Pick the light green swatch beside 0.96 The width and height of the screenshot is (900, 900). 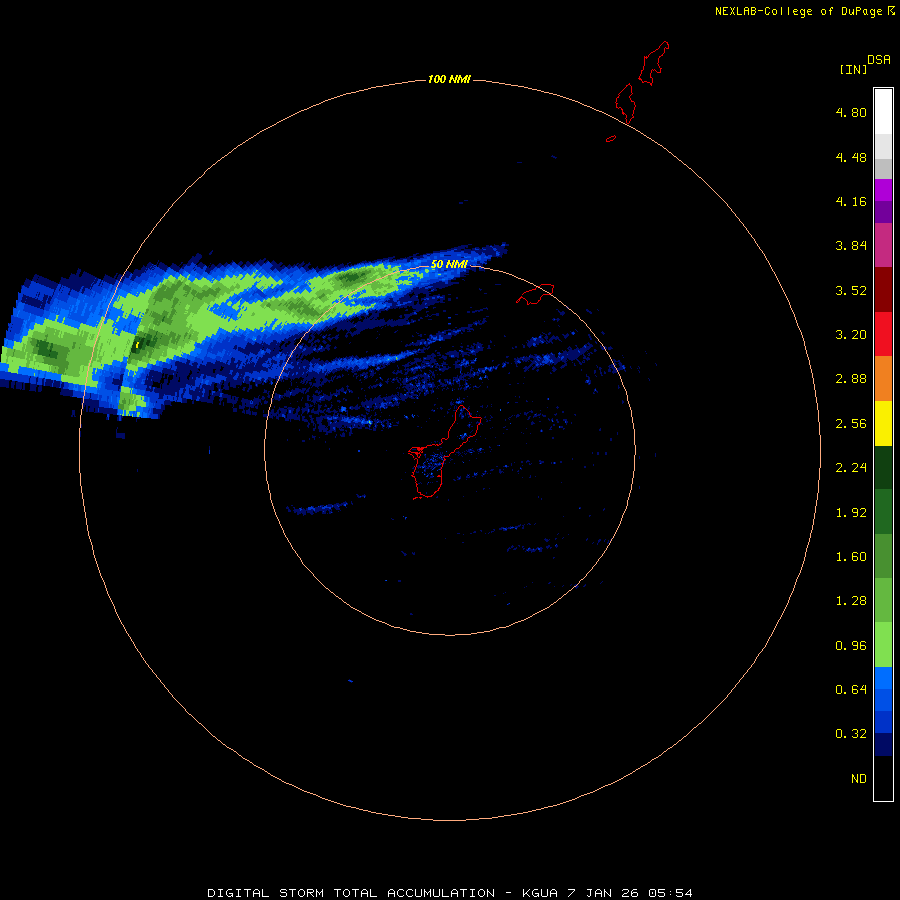pos(883,645)
